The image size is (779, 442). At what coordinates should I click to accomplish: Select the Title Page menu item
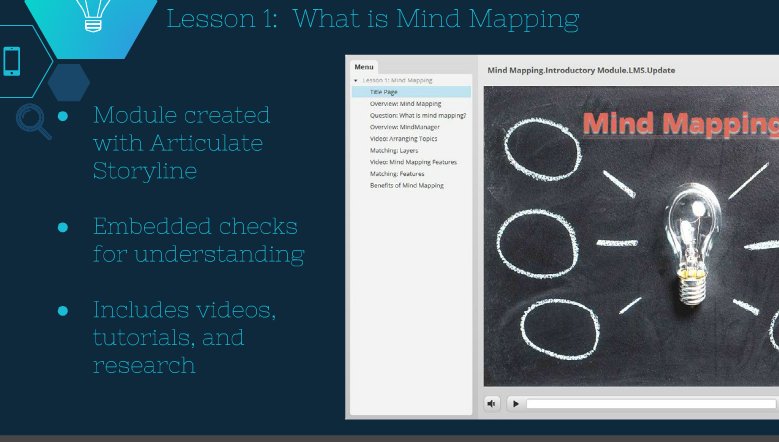tap(411, 92)
